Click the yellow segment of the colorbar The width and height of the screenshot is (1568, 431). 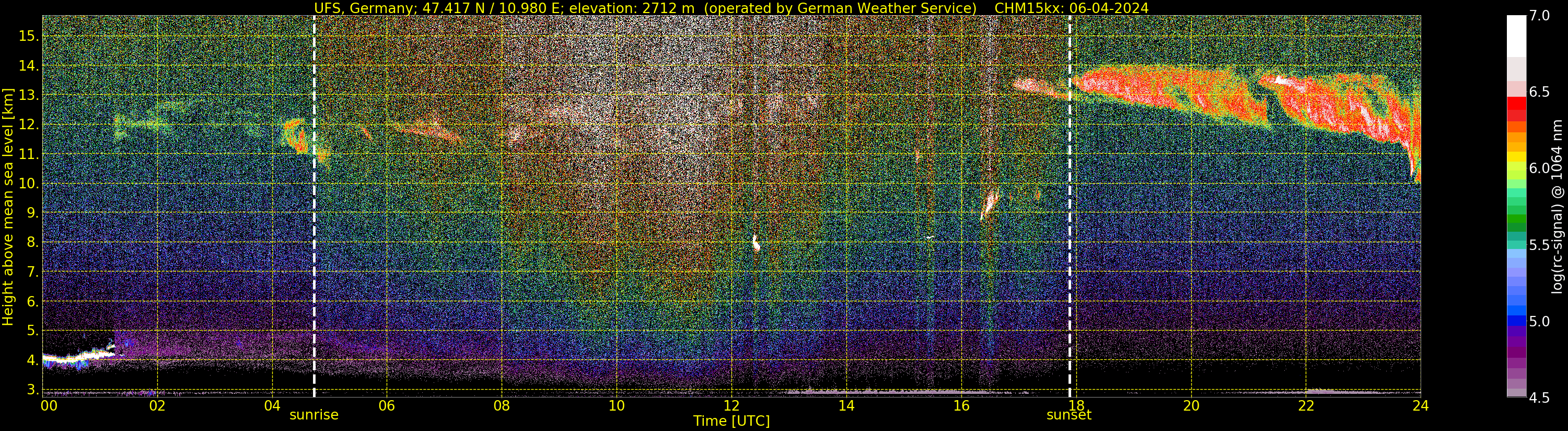(1516, 157)
